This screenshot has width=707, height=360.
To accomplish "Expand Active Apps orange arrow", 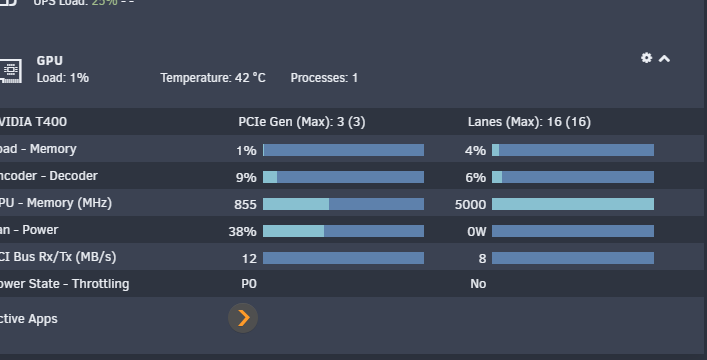I will 243,318.
